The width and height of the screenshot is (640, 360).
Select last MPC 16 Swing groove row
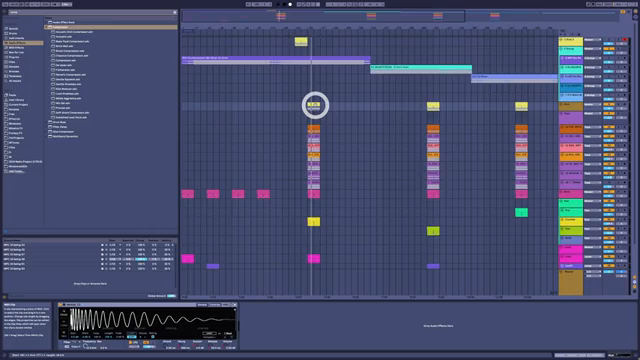click(89, 269)
